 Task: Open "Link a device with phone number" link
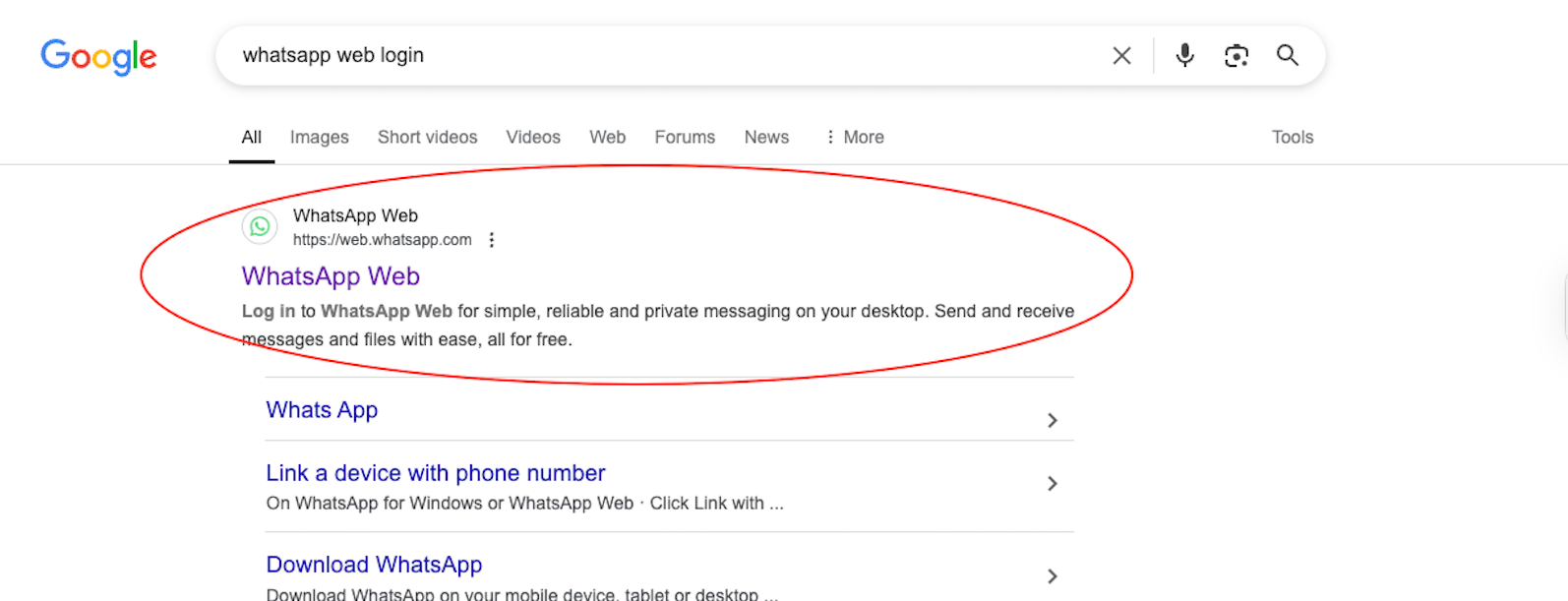[436, 473]
